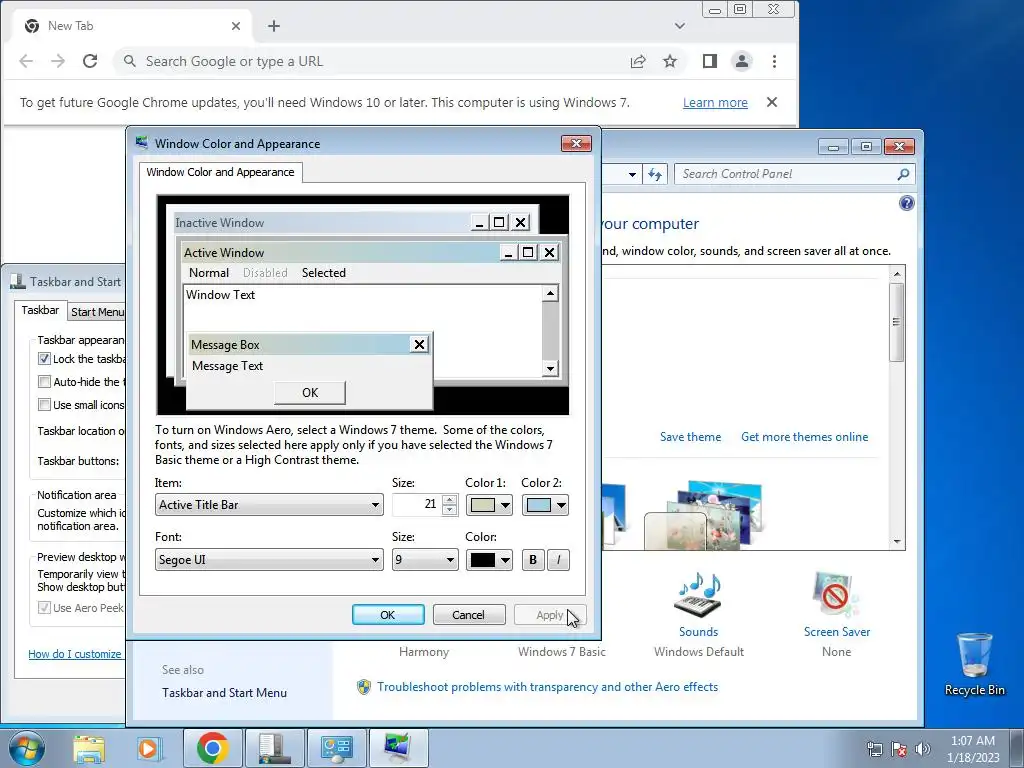The height and width of the screenshot is (768, 1024).
Task: Open the Color 2 picker dropdown
Action: (545, 505)
